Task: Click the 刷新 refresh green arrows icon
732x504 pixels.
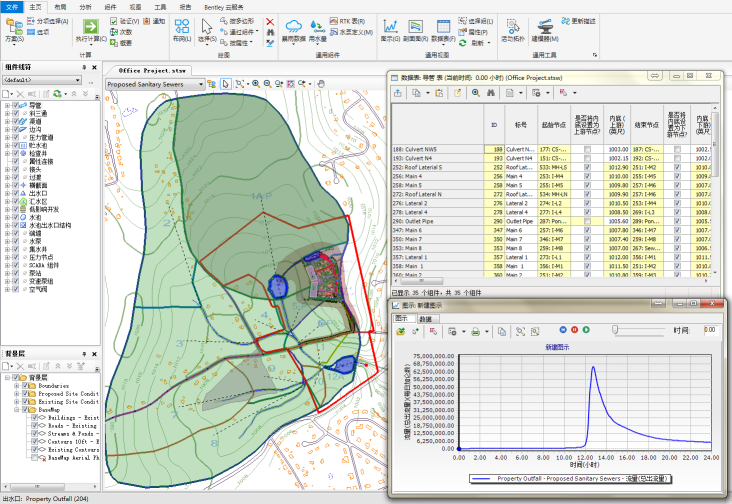Action: pyautogui.click(x=463, y=43)
